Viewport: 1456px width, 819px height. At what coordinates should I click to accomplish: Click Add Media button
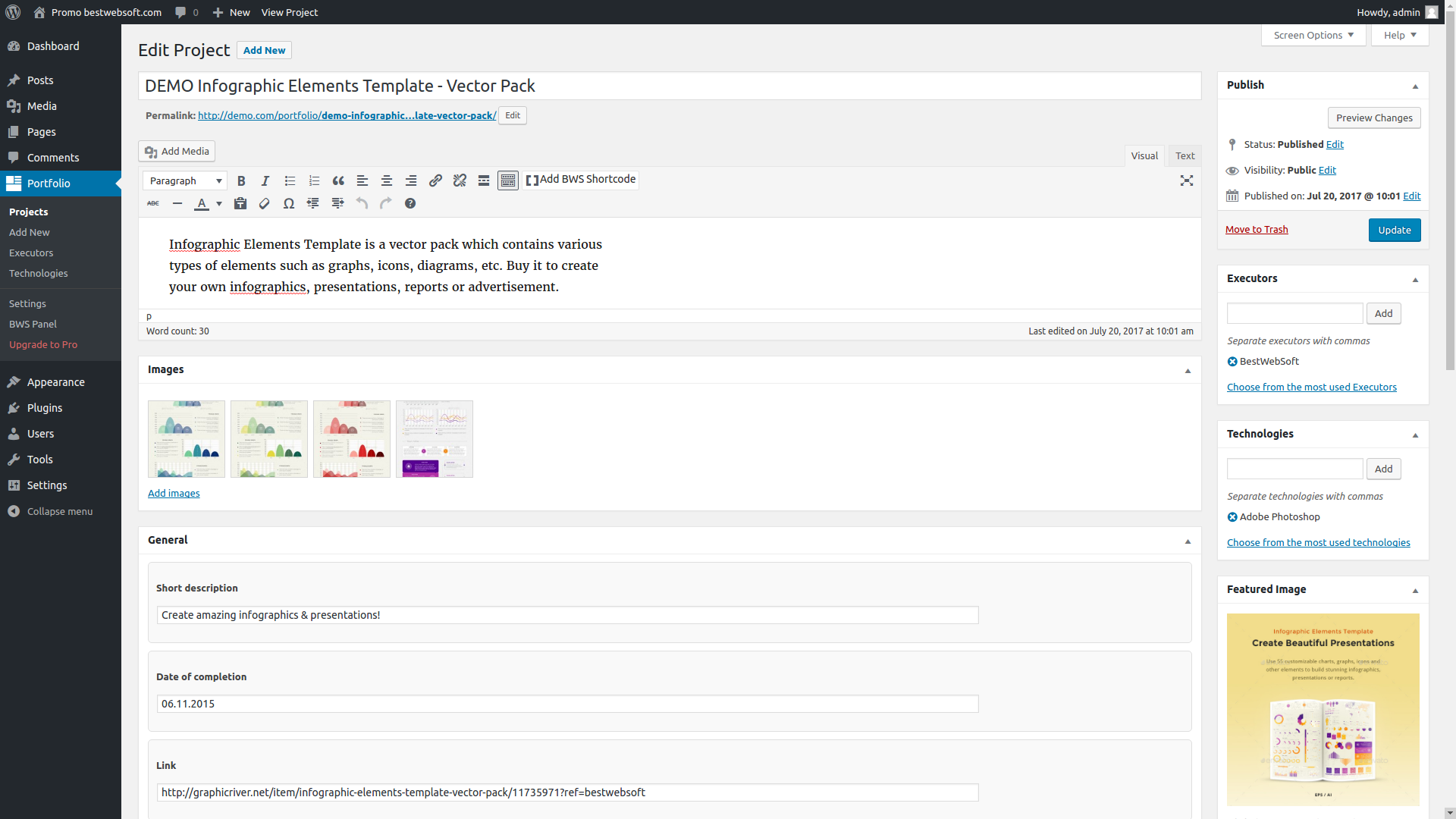click(x=177, y=151)
